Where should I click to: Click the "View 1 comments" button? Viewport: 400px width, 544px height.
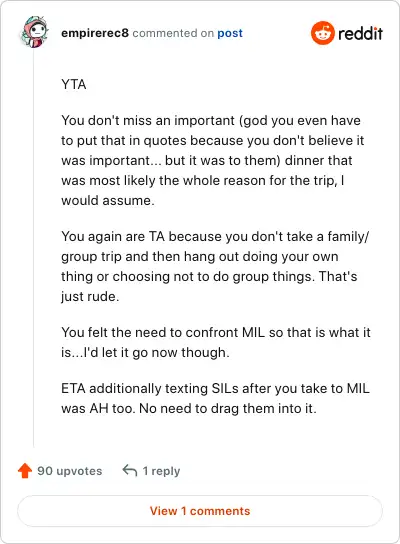click(x=200, y=511)
